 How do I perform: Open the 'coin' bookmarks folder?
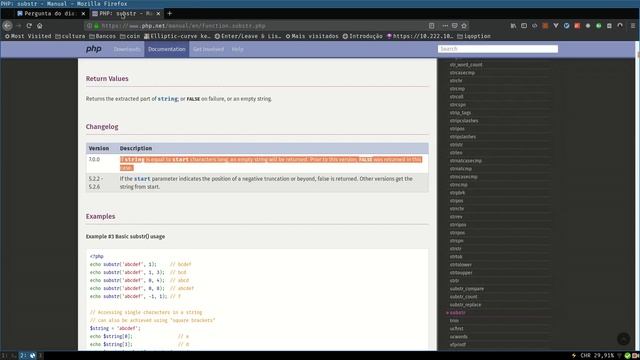pos(130,36)
